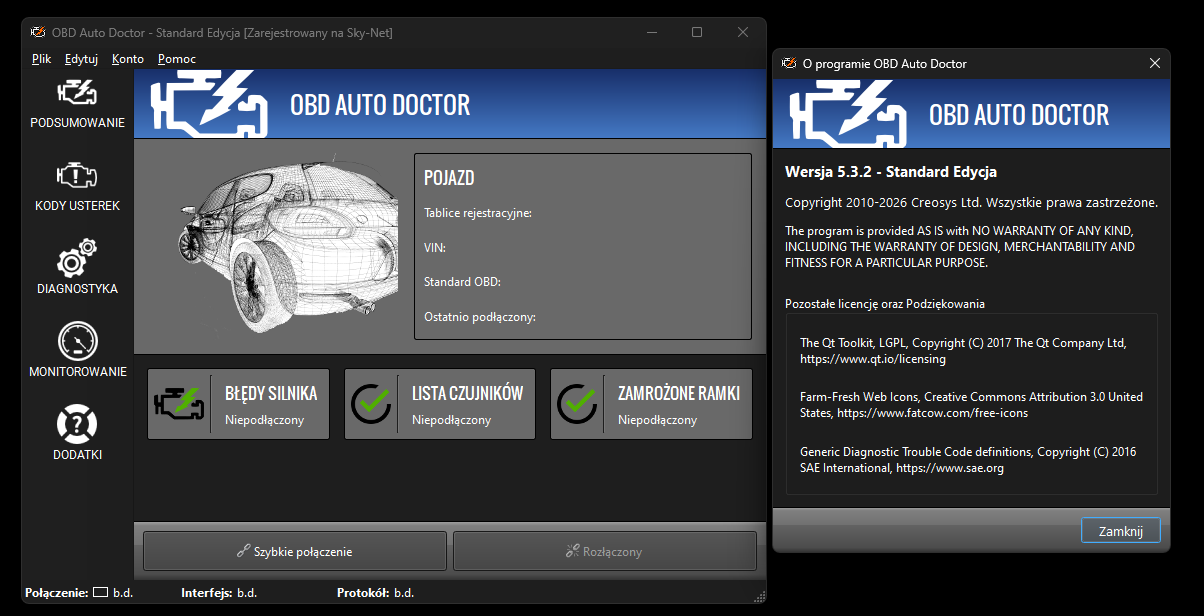Click the https://www.fatcow.com/free-icons text

pyautogui.click(x=932, y=413)
